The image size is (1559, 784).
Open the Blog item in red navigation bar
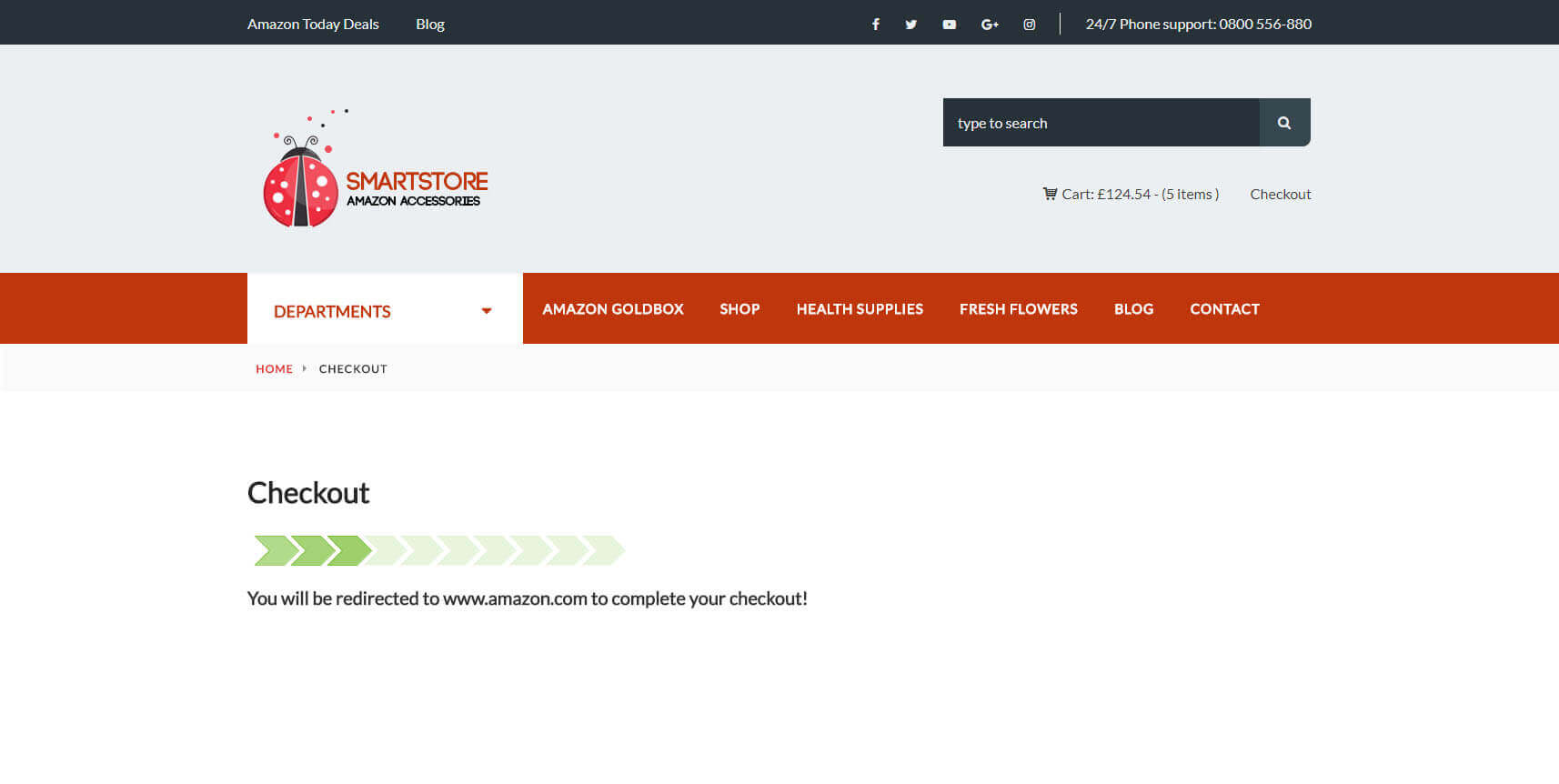coord(1133,309)
